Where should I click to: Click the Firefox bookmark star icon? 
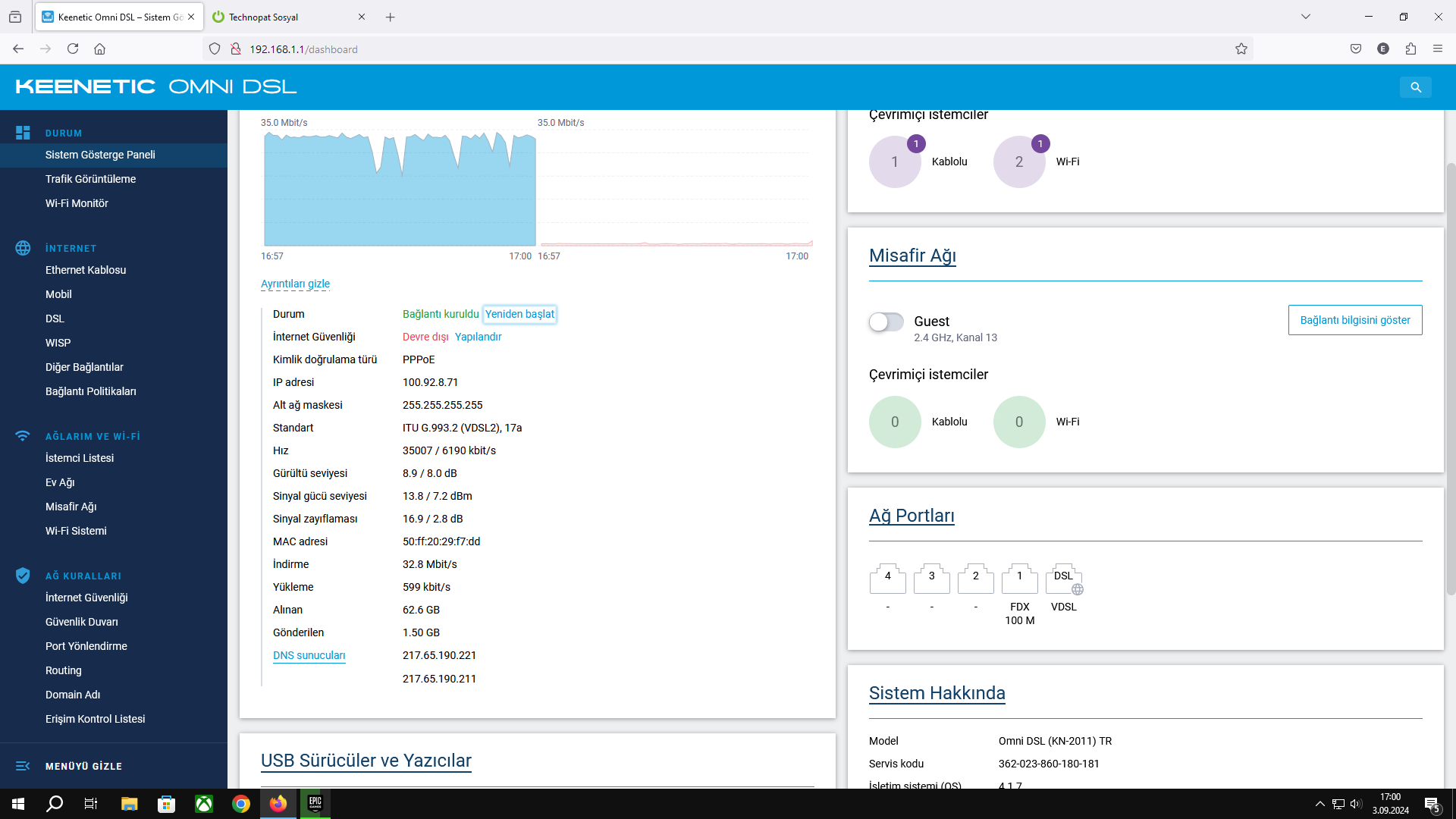[1241, 49]
